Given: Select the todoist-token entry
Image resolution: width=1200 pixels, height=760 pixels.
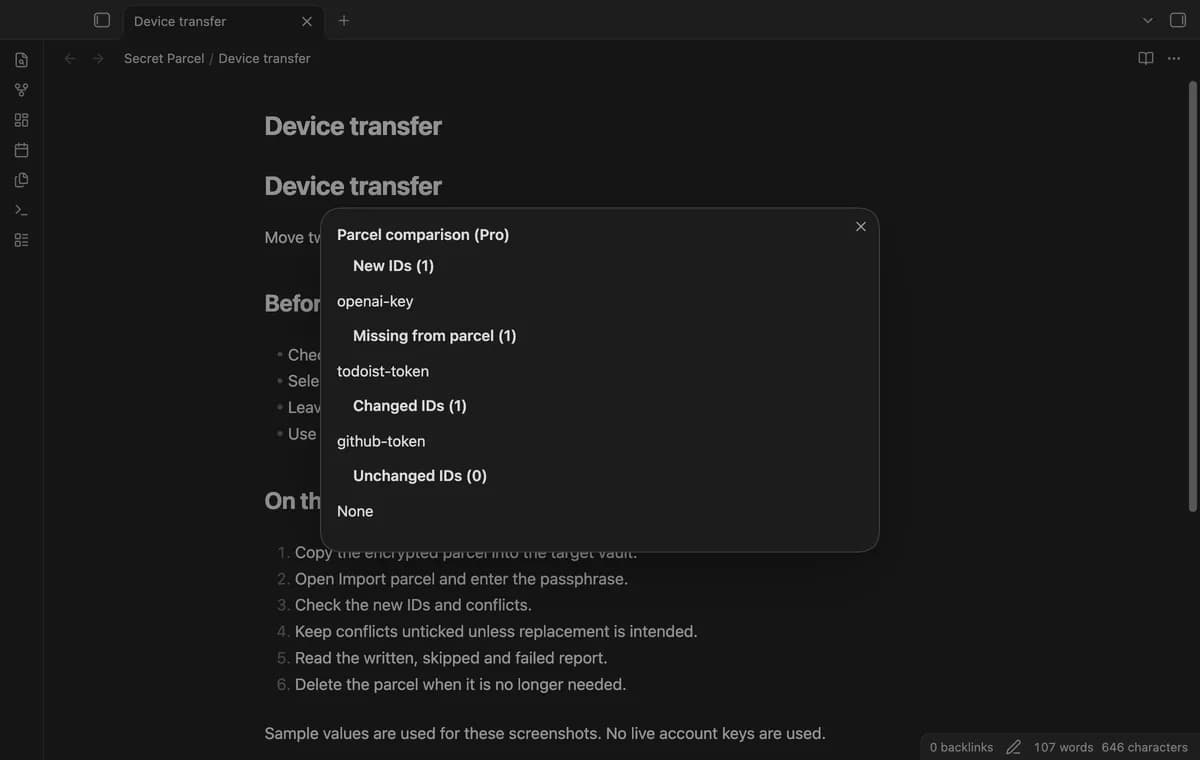Looking at the screenshot, I should pyautogui.click(x=383, y=371).
